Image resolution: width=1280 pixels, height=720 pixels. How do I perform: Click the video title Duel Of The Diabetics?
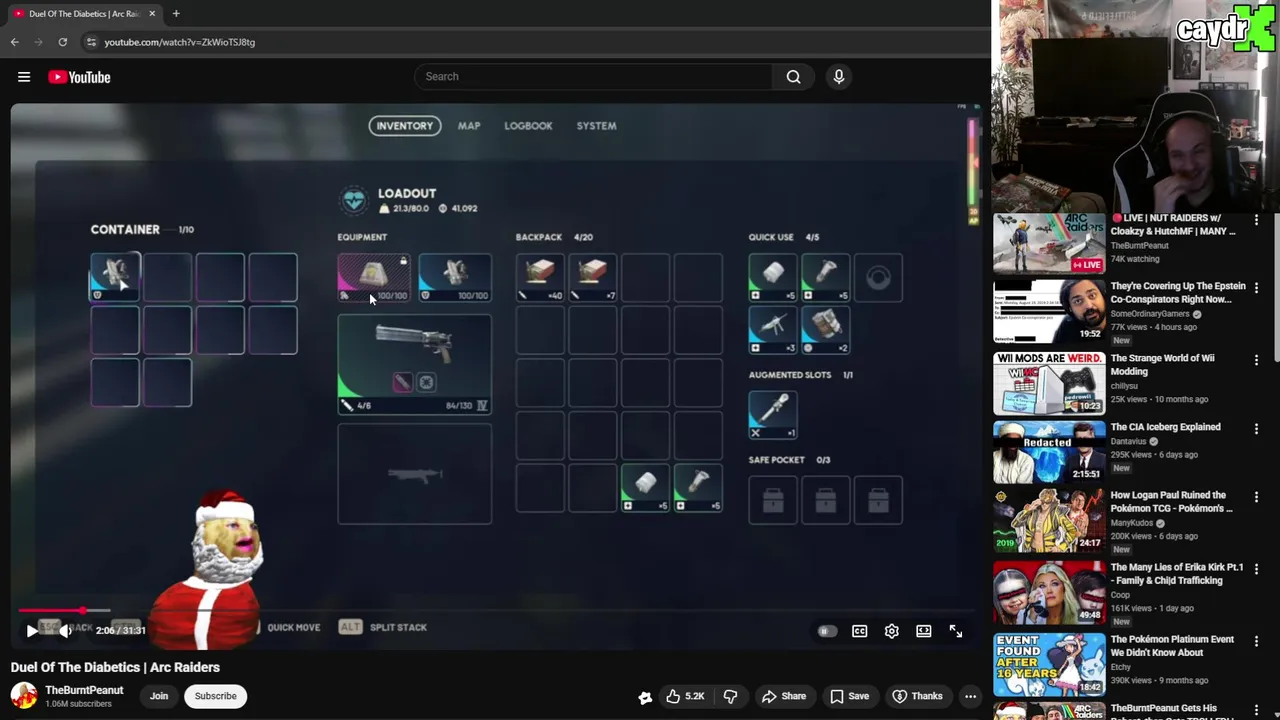(115, 667)
